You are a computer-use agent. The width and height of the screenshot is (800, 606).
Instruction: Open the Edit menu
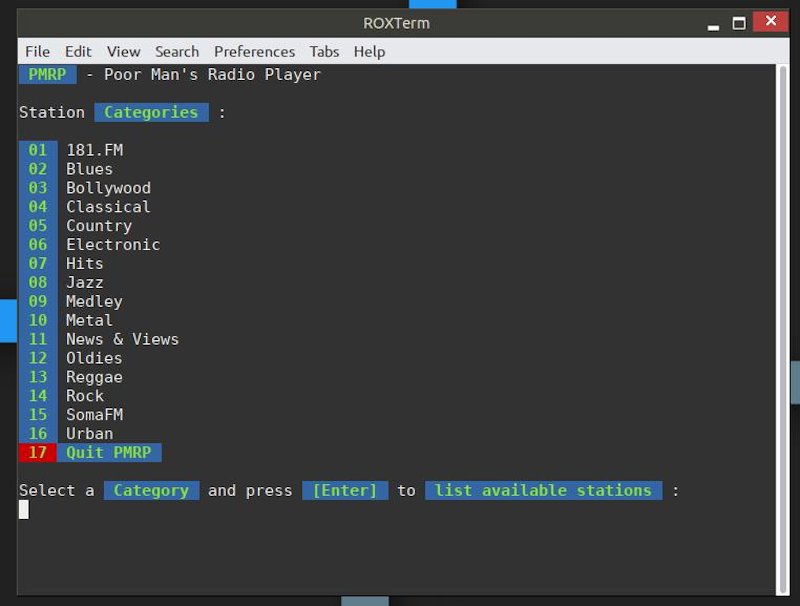78,51
